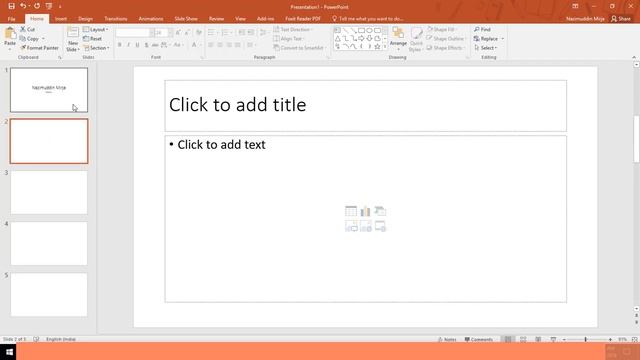Open the File menu
The image size is (640, 360).
11,19
